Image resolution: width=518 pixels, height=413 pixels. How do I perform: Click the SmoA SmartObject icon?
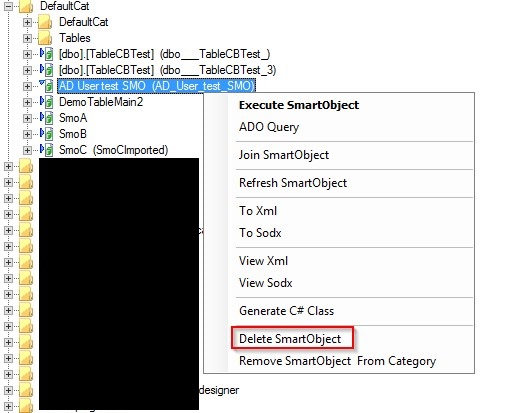47,118
